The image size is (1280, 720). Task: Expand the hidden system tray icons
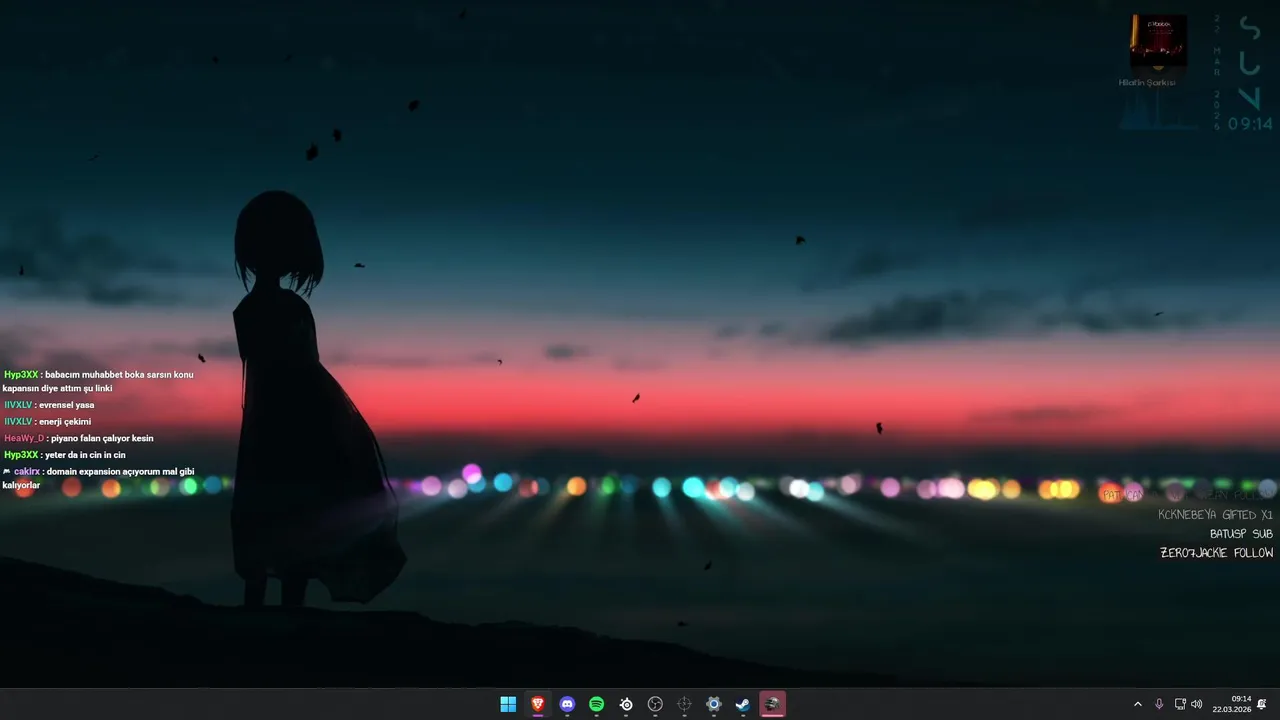click(1137, 704)
